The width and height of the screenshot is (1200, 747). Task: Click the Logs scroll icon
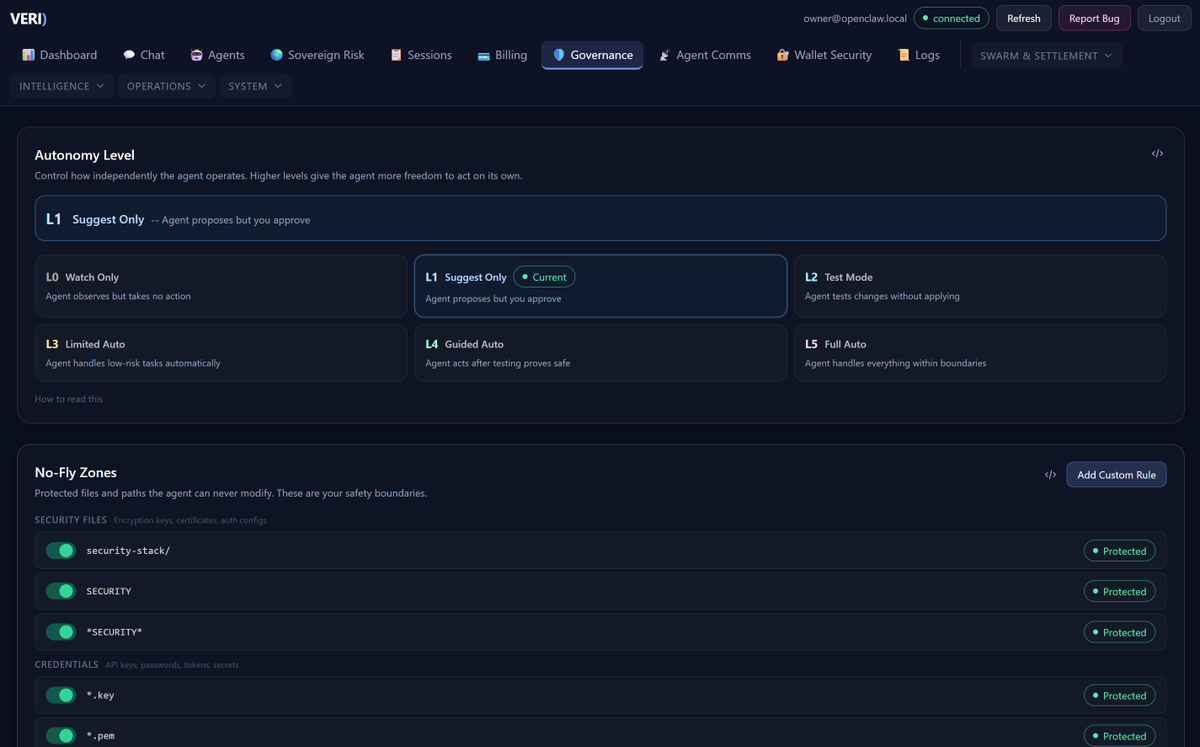(903, 55)
